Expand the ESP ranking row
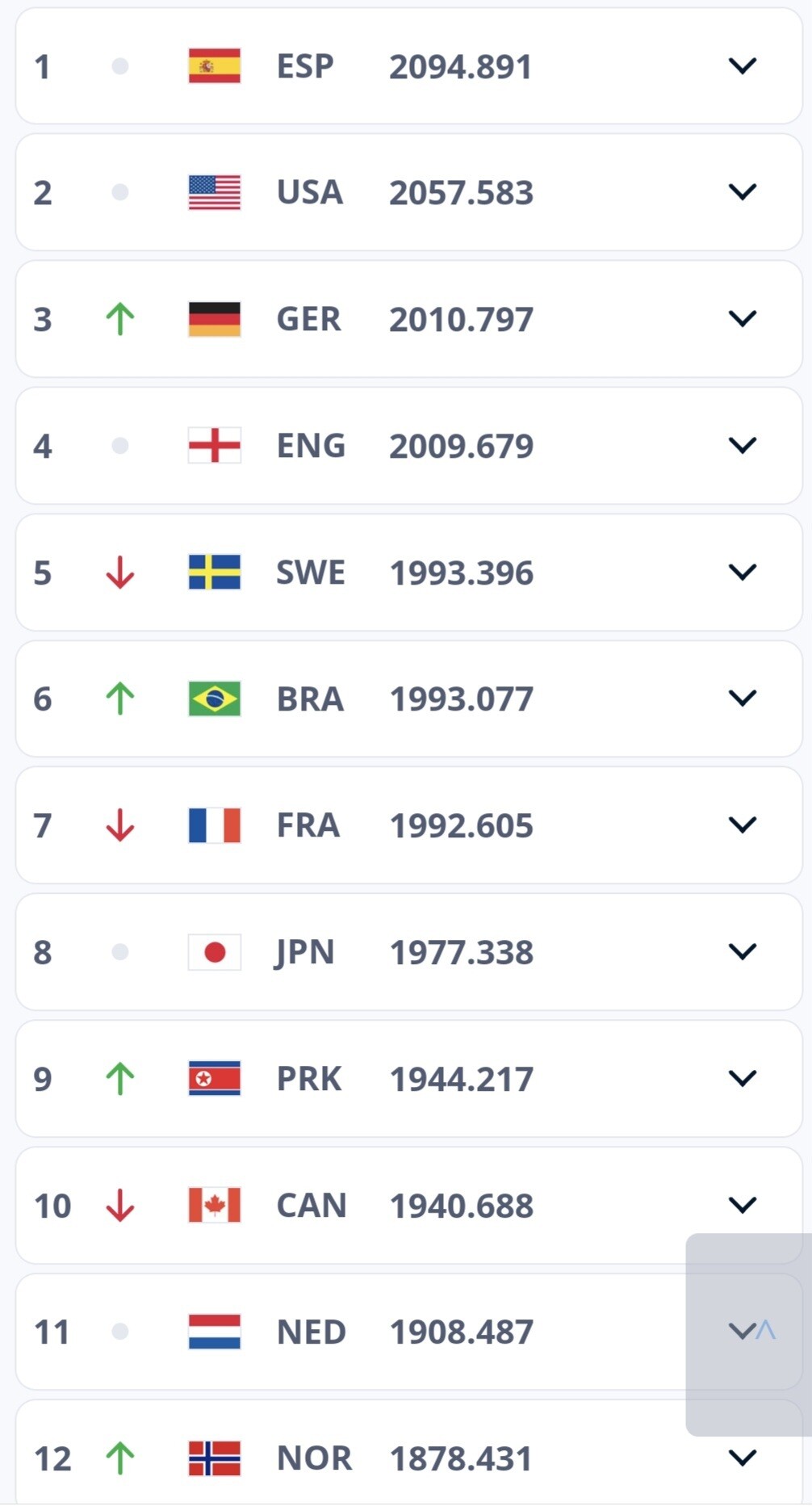 pos(742,65)
